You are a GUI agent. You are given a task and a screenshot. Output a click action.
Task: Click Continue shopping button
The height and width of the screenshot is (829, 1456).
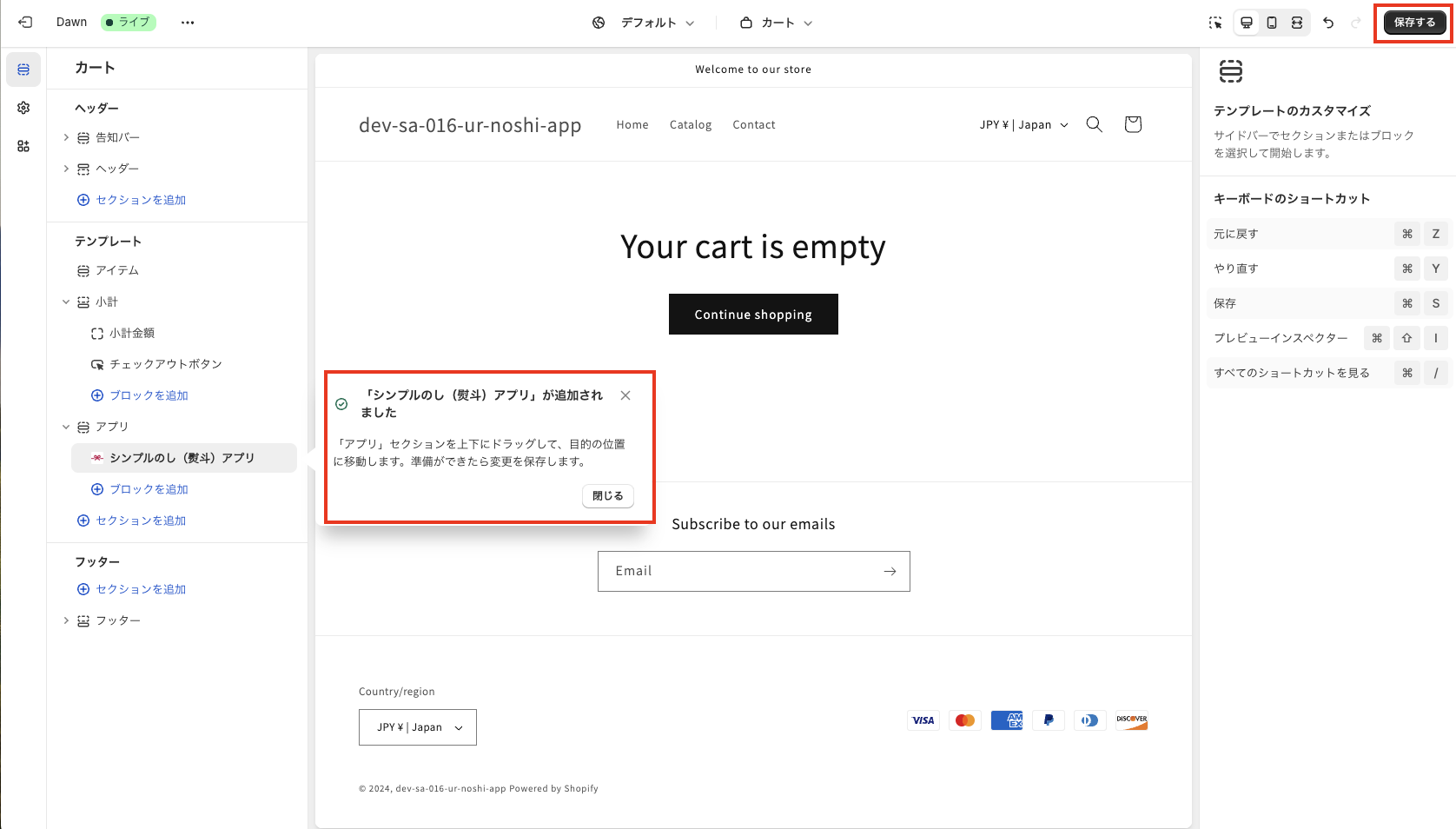[753, 314]
